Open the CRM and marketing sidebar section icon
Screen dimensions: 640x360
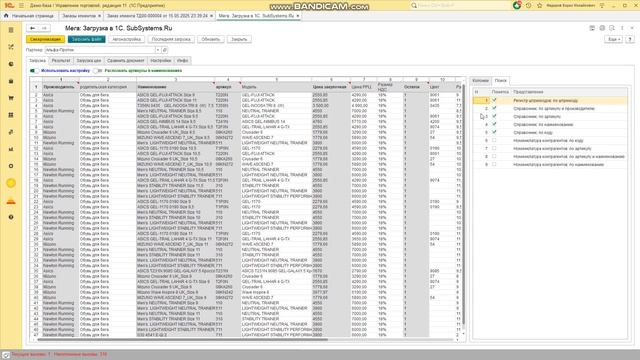point(11,47)
